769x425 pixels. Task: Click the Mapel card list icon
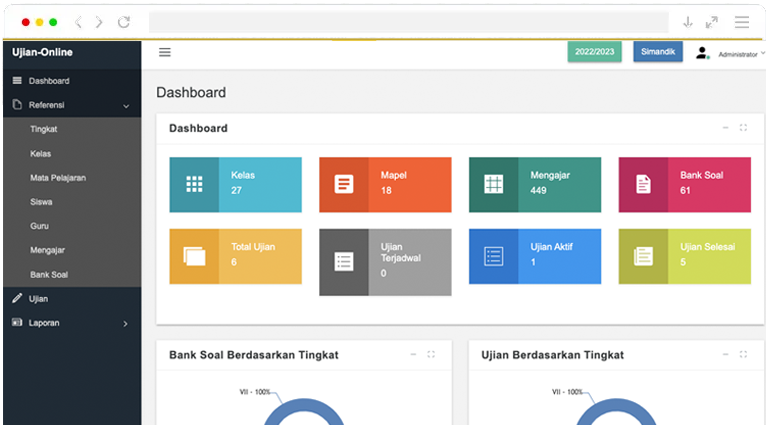pos(344,184)
